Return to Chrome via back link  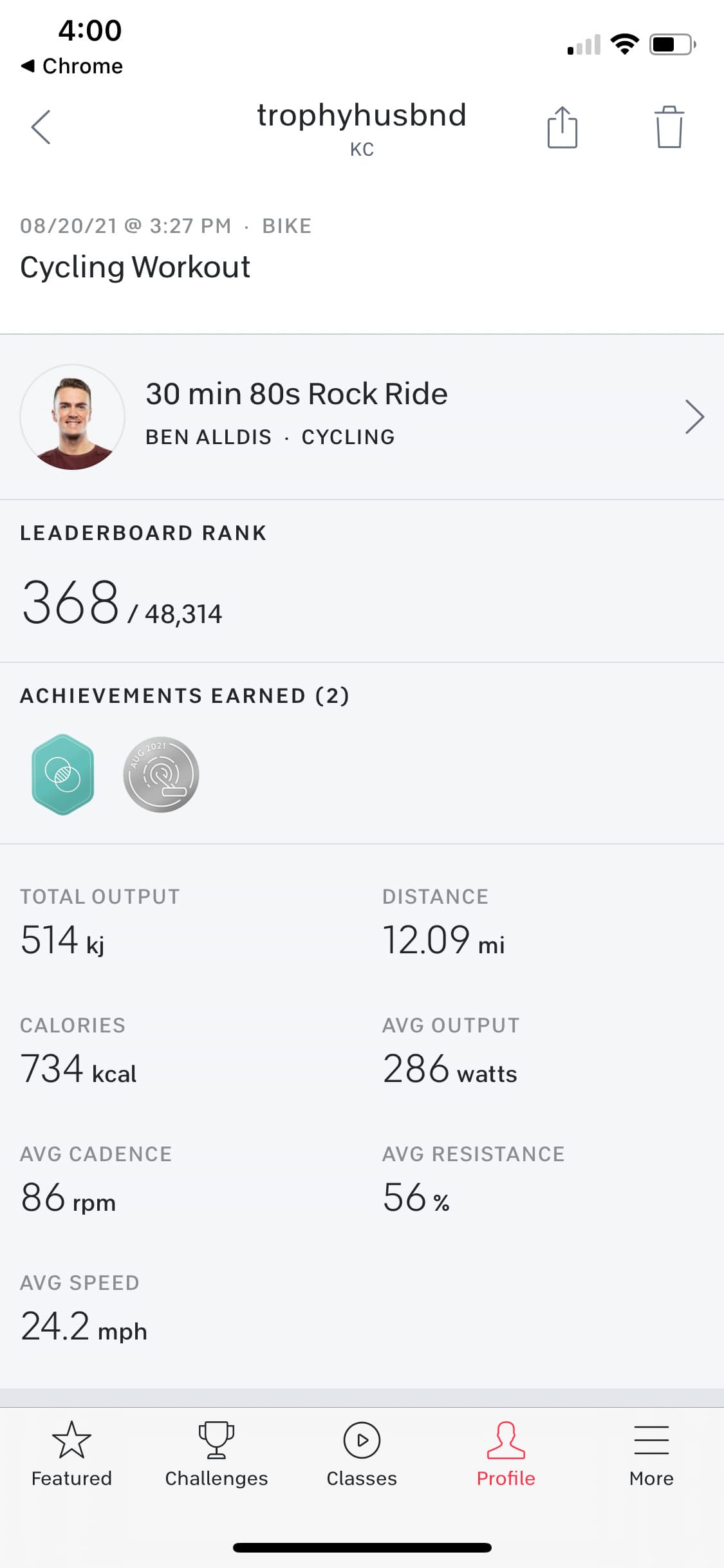click(72, 66)
